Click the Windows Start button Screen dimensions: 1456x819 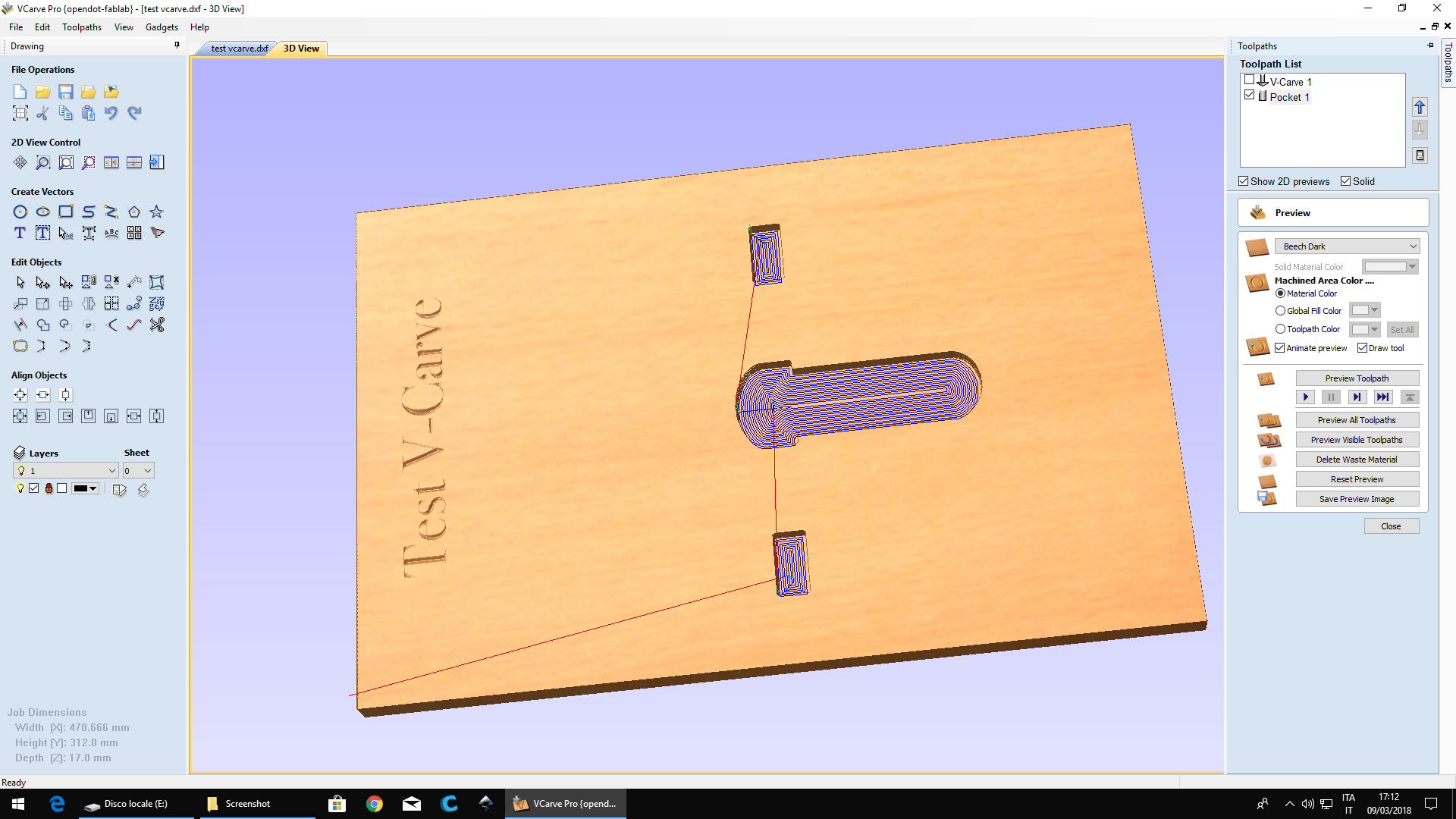coord(18,804)
